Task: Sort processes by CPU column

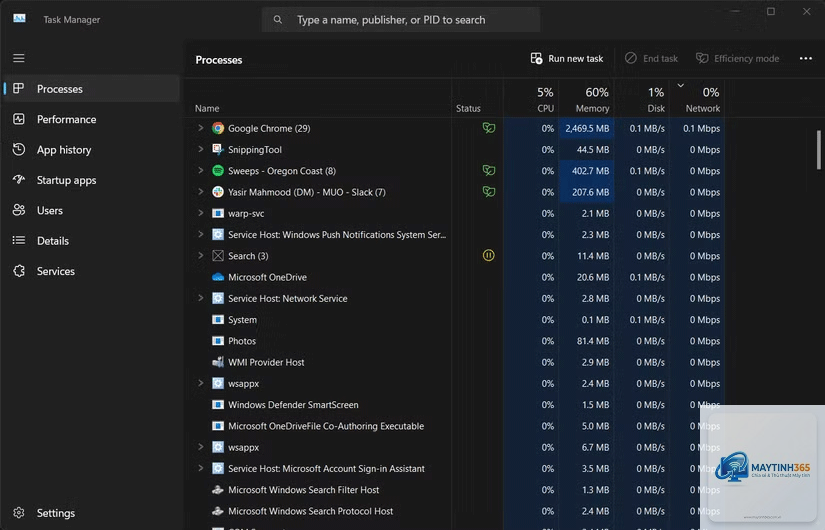Action: point(531,99)
